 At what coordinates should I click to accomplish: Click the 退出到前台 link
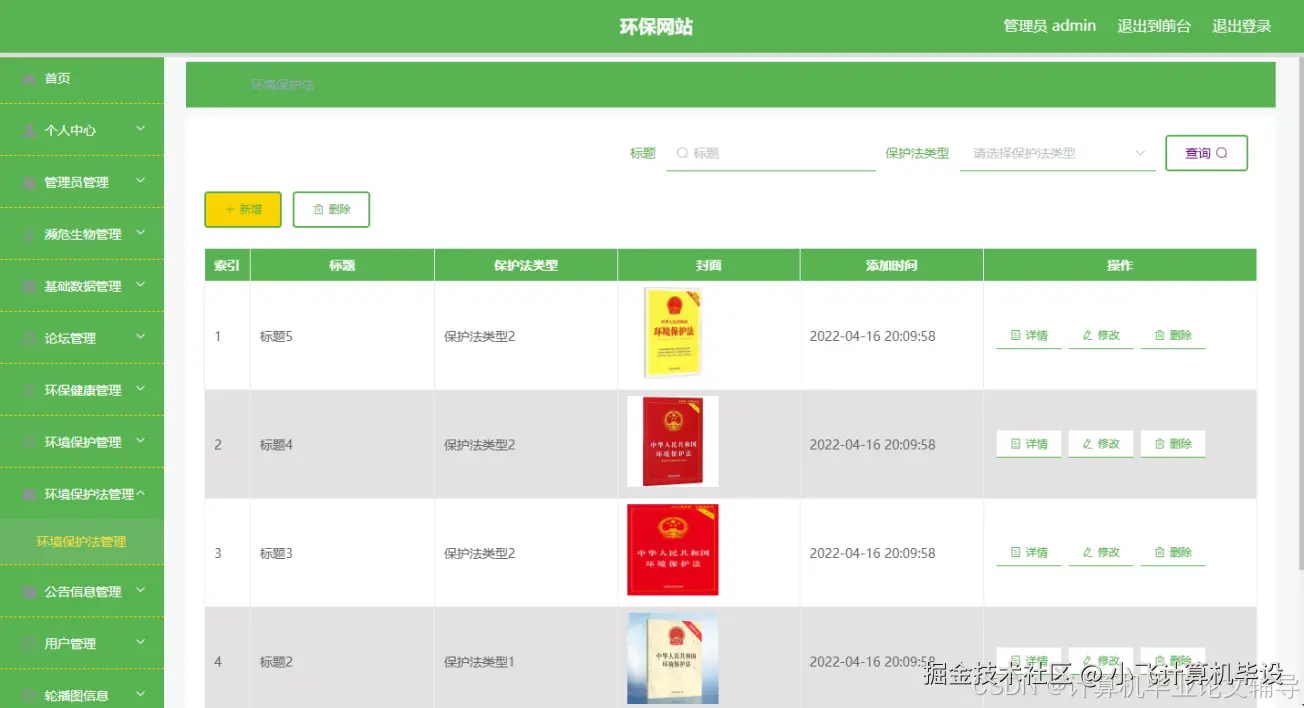[x=1154, y=26]
